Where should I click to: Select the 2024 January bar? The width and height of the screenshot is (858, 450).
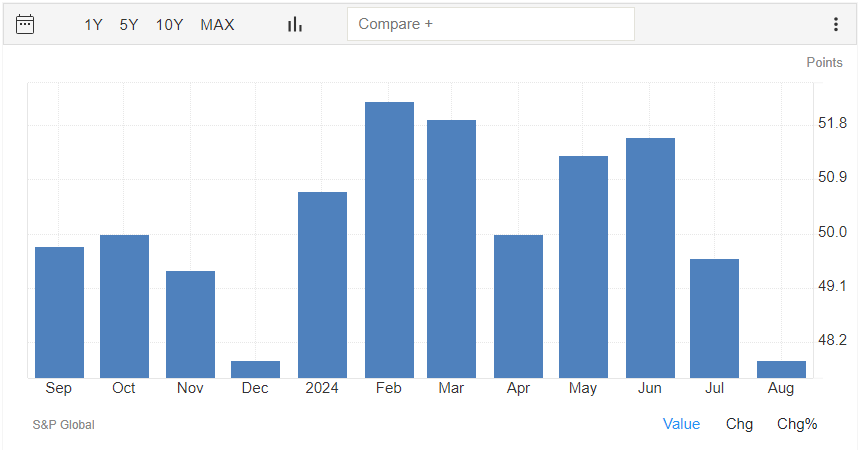click(322, 285)
